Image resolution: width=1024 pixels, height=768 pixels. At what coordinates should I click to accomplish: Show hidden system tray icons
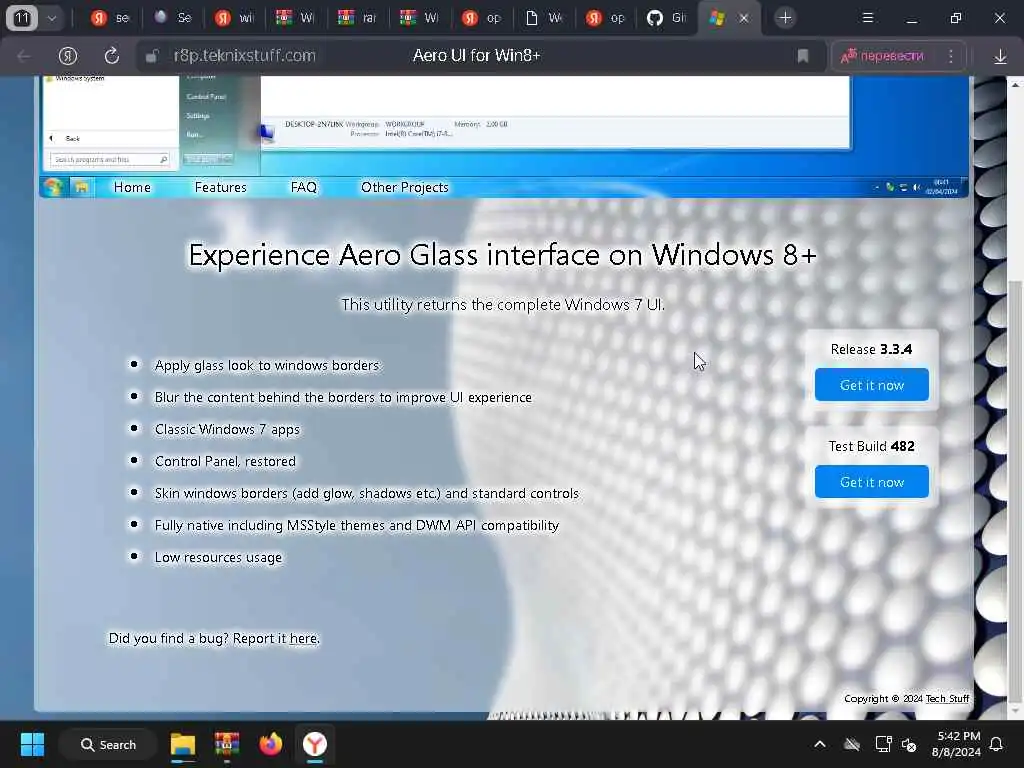coord(820,744)
